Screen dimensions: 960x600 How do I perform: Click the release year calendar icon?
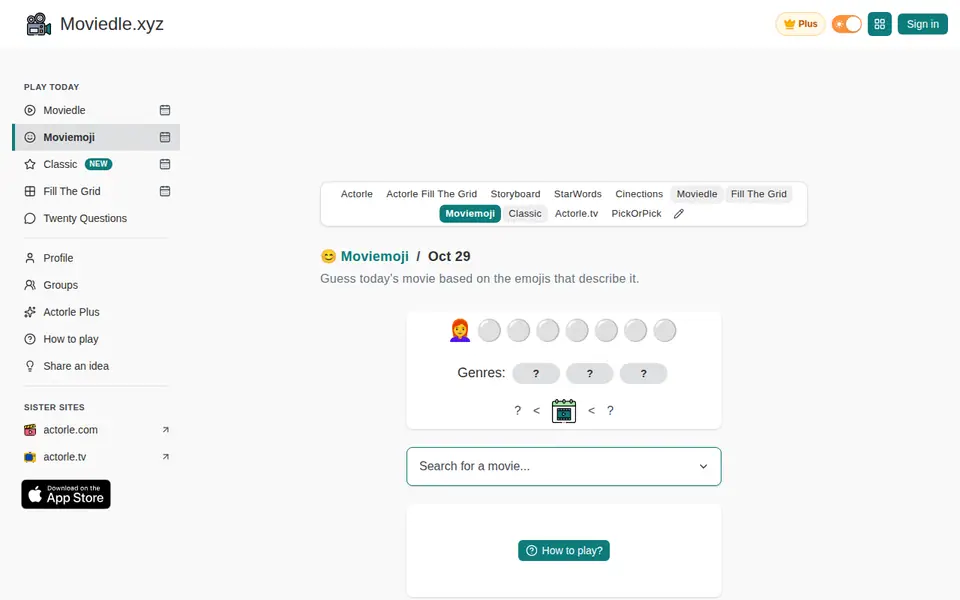click(x=564, y=411)
